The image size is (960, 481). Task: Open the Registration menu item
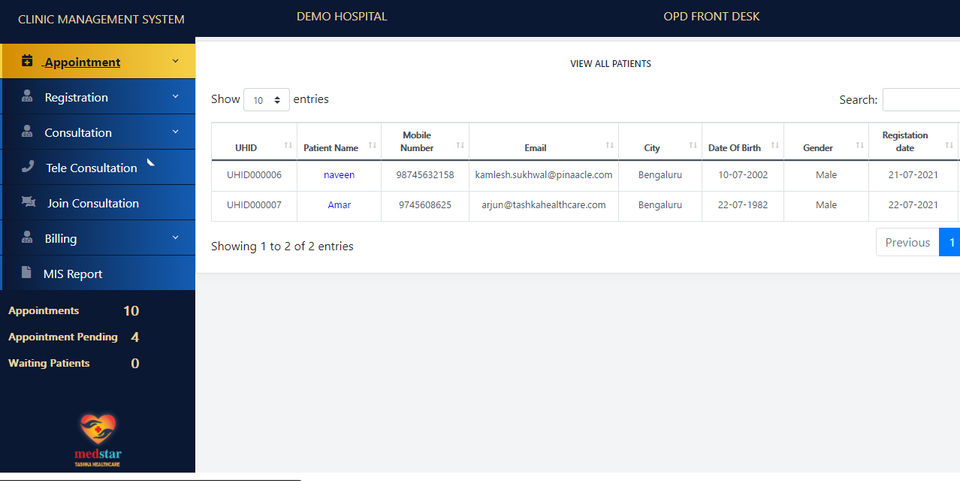click(x=98, y=97)
